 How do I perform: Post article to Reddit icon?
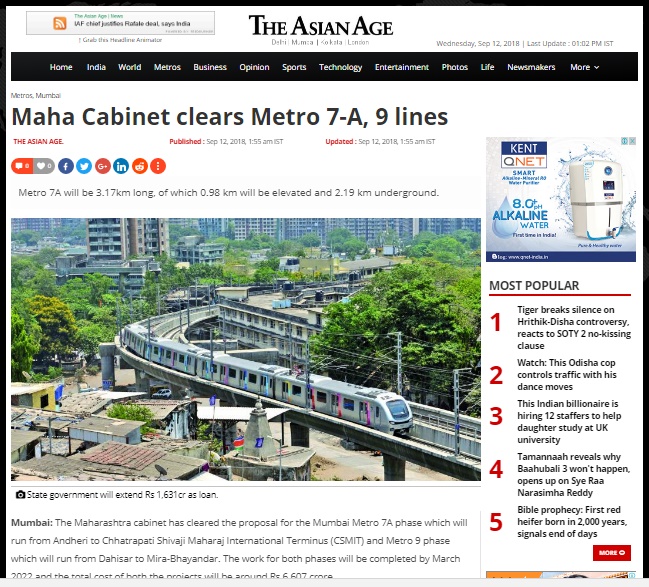140,166
